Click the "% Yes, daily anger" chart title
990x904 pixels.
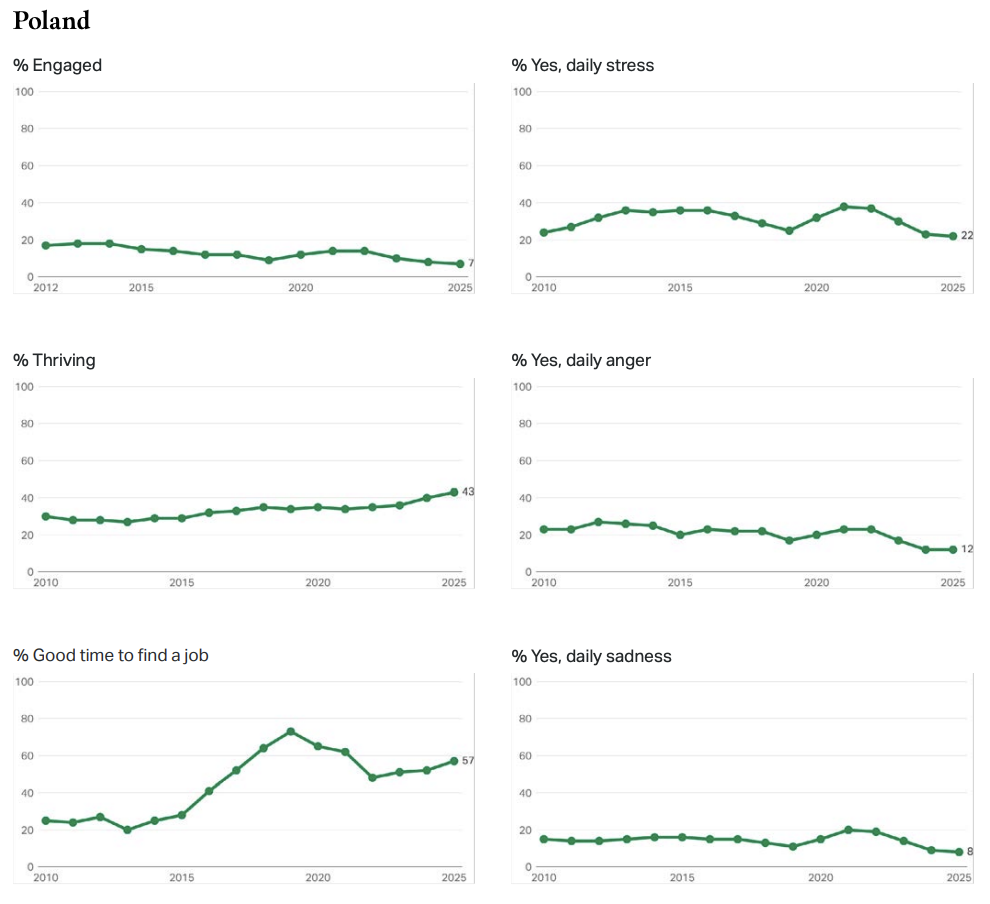click(x=581, y=360)
